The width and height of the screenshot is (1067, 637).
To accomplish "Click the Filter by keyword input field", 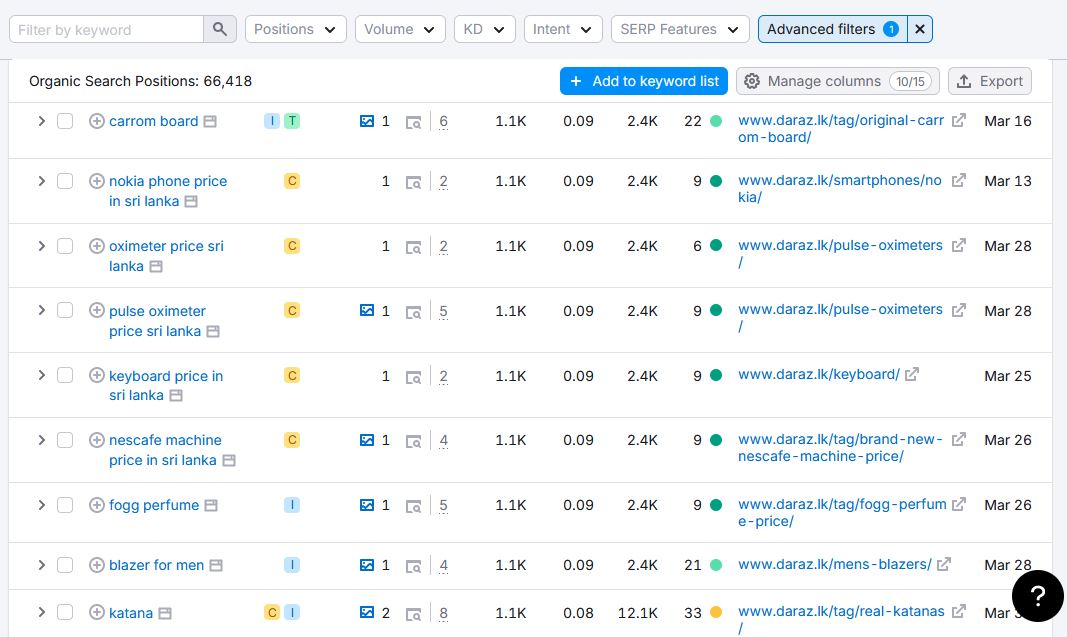I will point(105,30).
